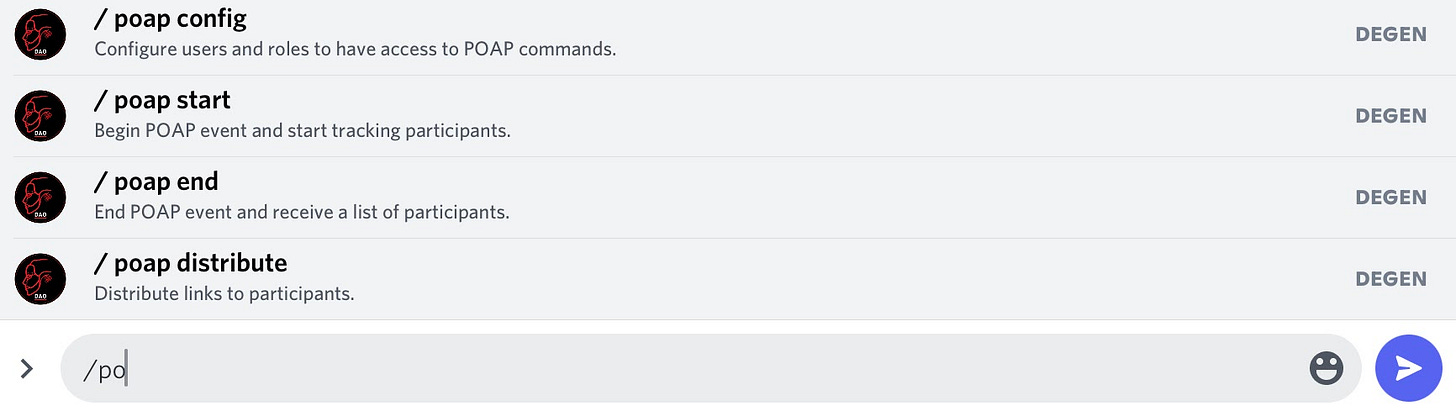This screenshot has width=1456, height=416.
Task: Click the send message arrow button
Action: click(x=1409, y=368)
